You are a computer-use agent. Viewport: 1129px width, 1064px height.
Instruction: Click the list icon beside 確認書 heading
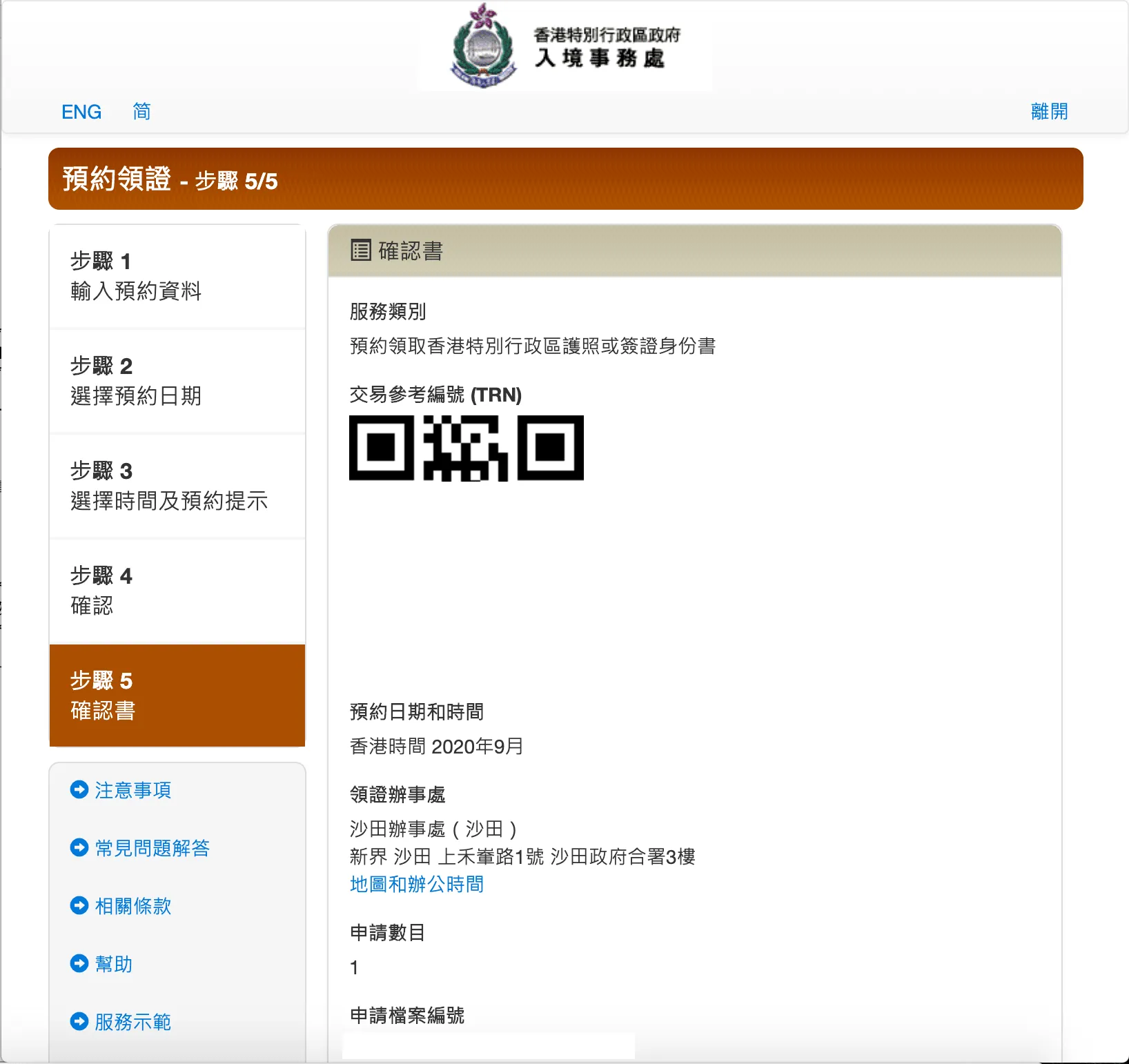pos(361,250)
